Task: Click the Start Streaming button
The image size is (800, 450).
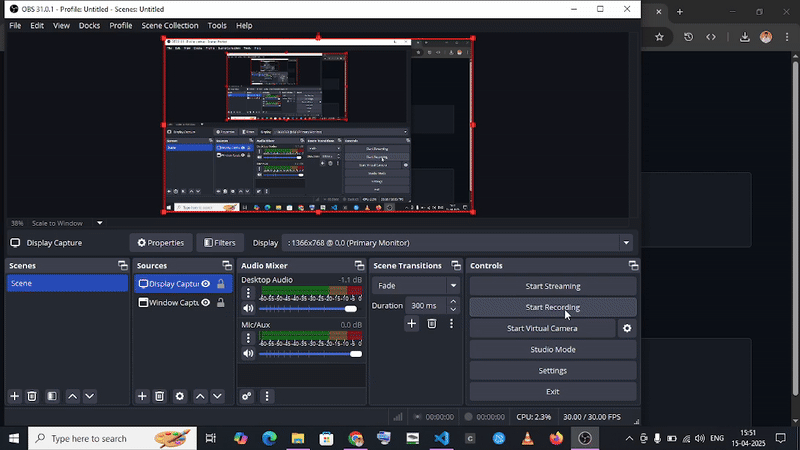Action: point(552,286)
